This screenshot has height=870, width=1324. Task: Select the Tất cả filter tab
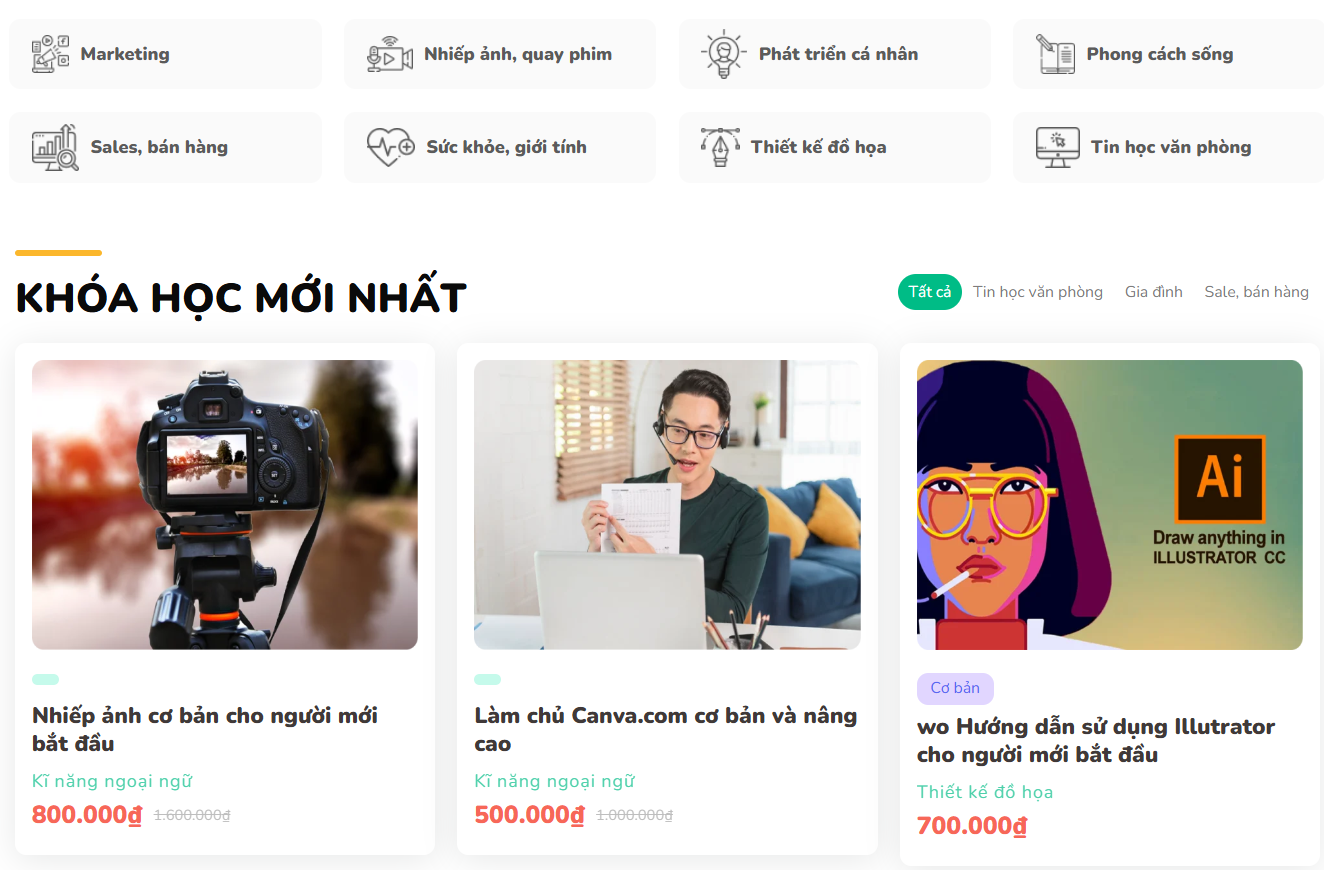point(930,292)
